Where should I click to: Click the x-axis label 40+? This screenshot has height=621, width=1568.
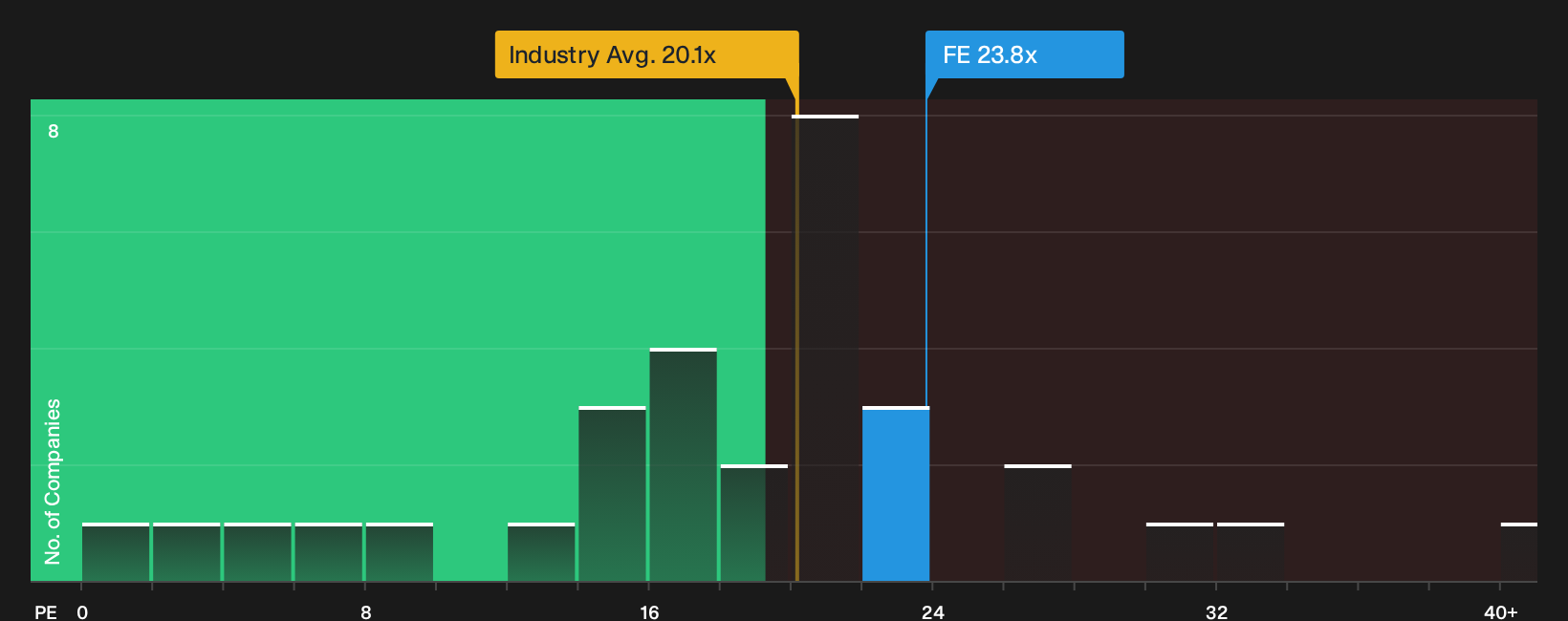[x=1500, y=611]
